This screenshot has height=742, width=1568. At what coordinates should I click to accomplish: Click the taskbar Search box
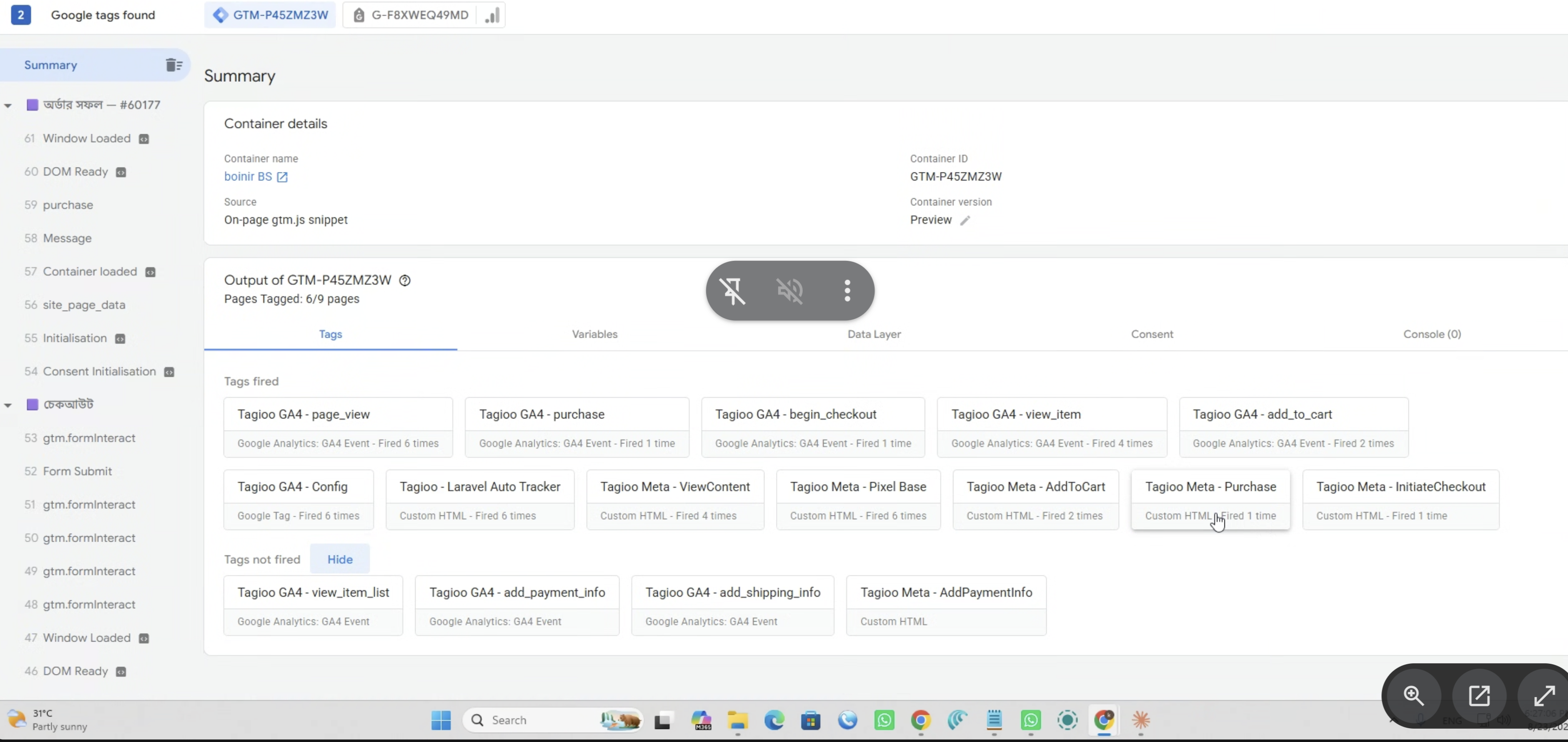pos(553,720)
